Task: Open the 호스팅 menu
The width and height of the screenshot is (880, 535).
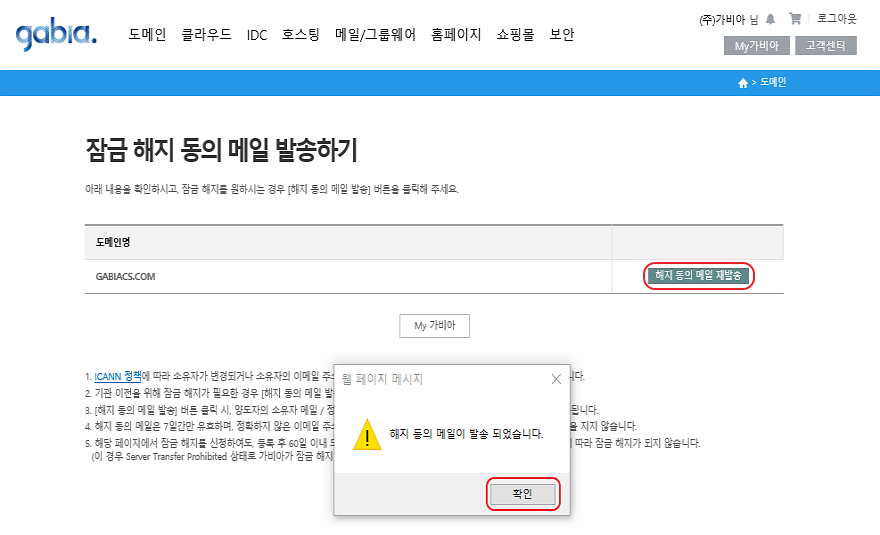Action: (301, 35)
